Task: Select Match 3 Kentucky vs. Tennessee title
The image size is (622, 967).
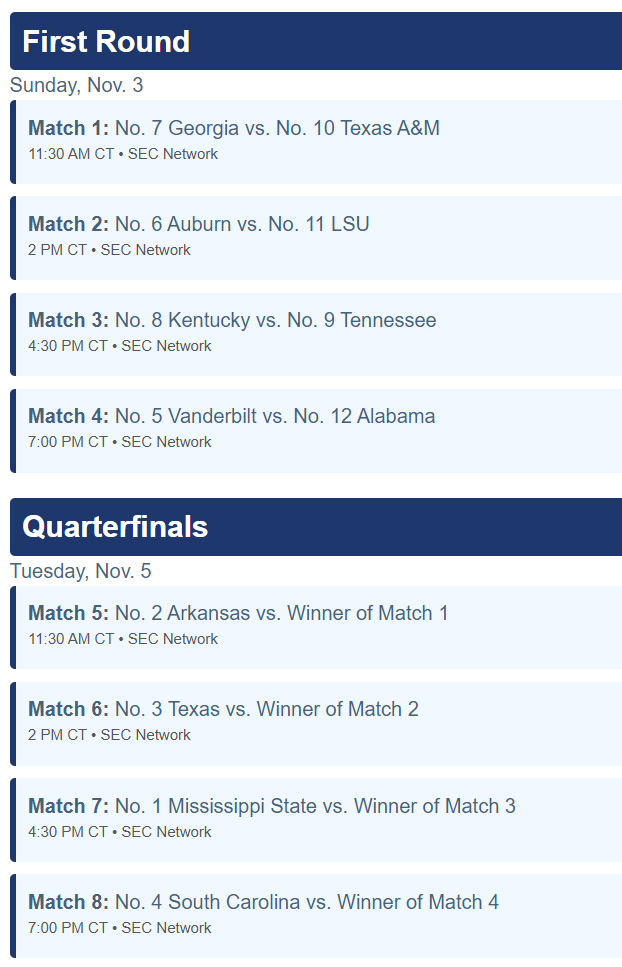Action: (x=232, y=320)
